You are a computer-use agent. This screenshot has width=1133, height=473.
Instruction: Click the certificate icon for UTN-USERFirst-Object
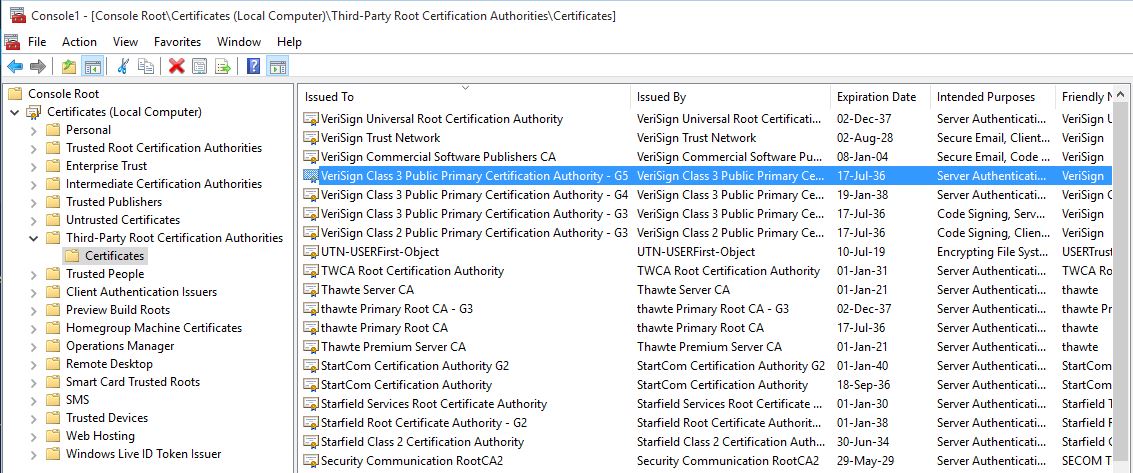311,252
